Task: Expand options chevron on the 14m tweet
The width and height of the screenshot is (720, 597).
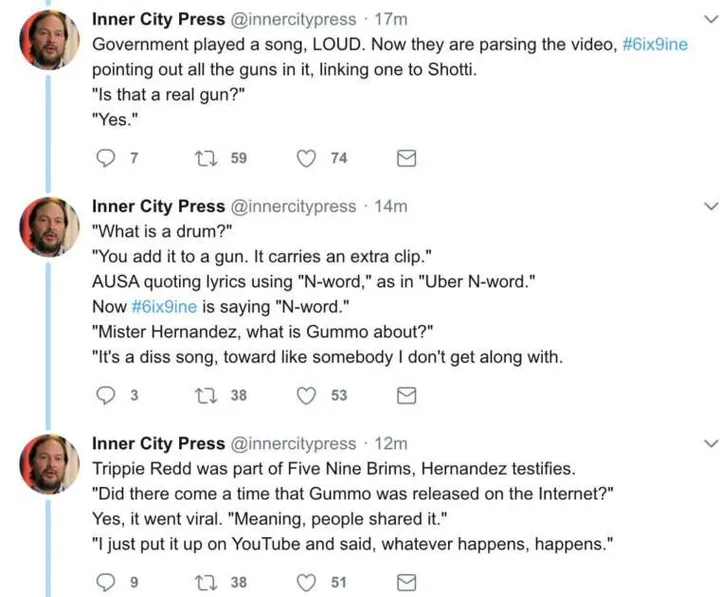Action: point(711,207)
